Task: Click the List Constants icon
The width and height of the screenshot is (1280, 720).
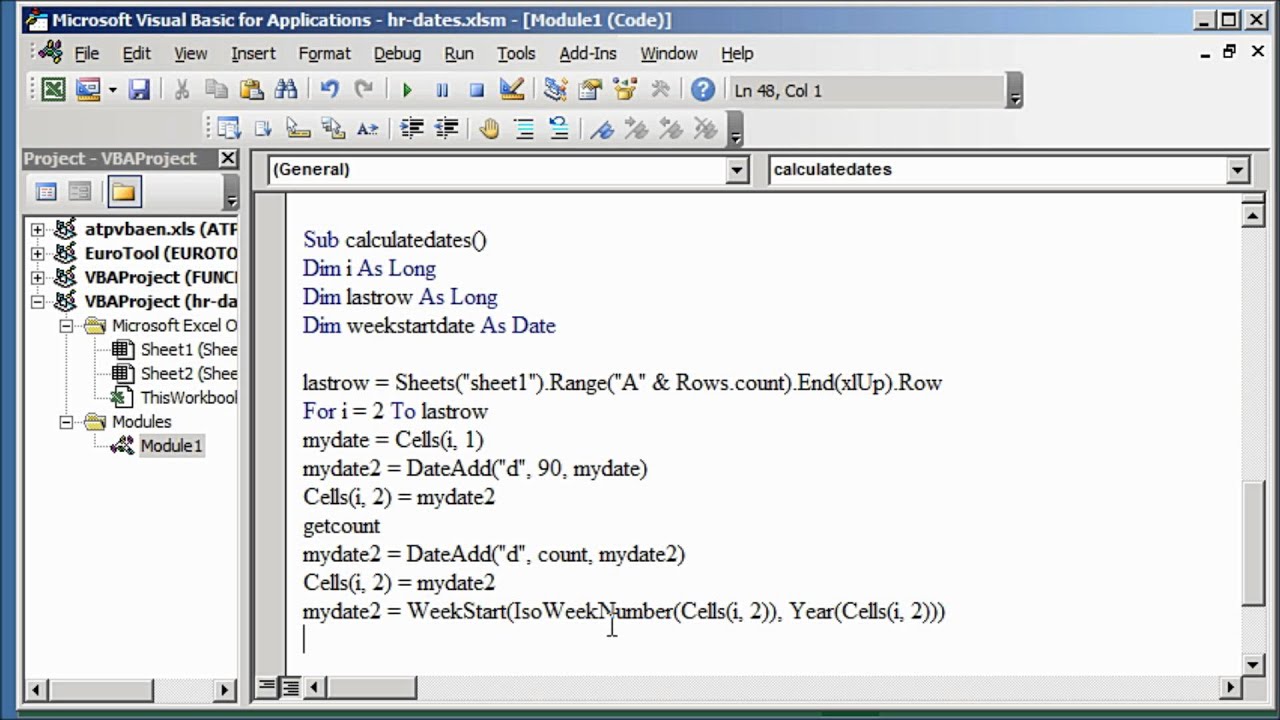Action: coord(264,128)
